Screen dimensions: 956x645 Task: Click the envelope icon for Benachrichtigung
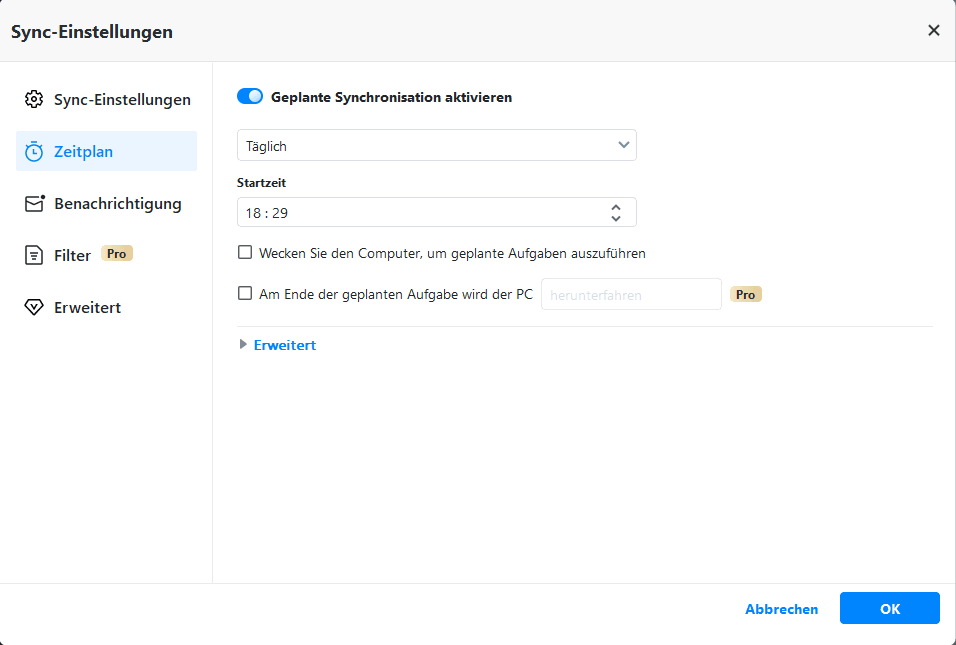click(x=35, y=204)
